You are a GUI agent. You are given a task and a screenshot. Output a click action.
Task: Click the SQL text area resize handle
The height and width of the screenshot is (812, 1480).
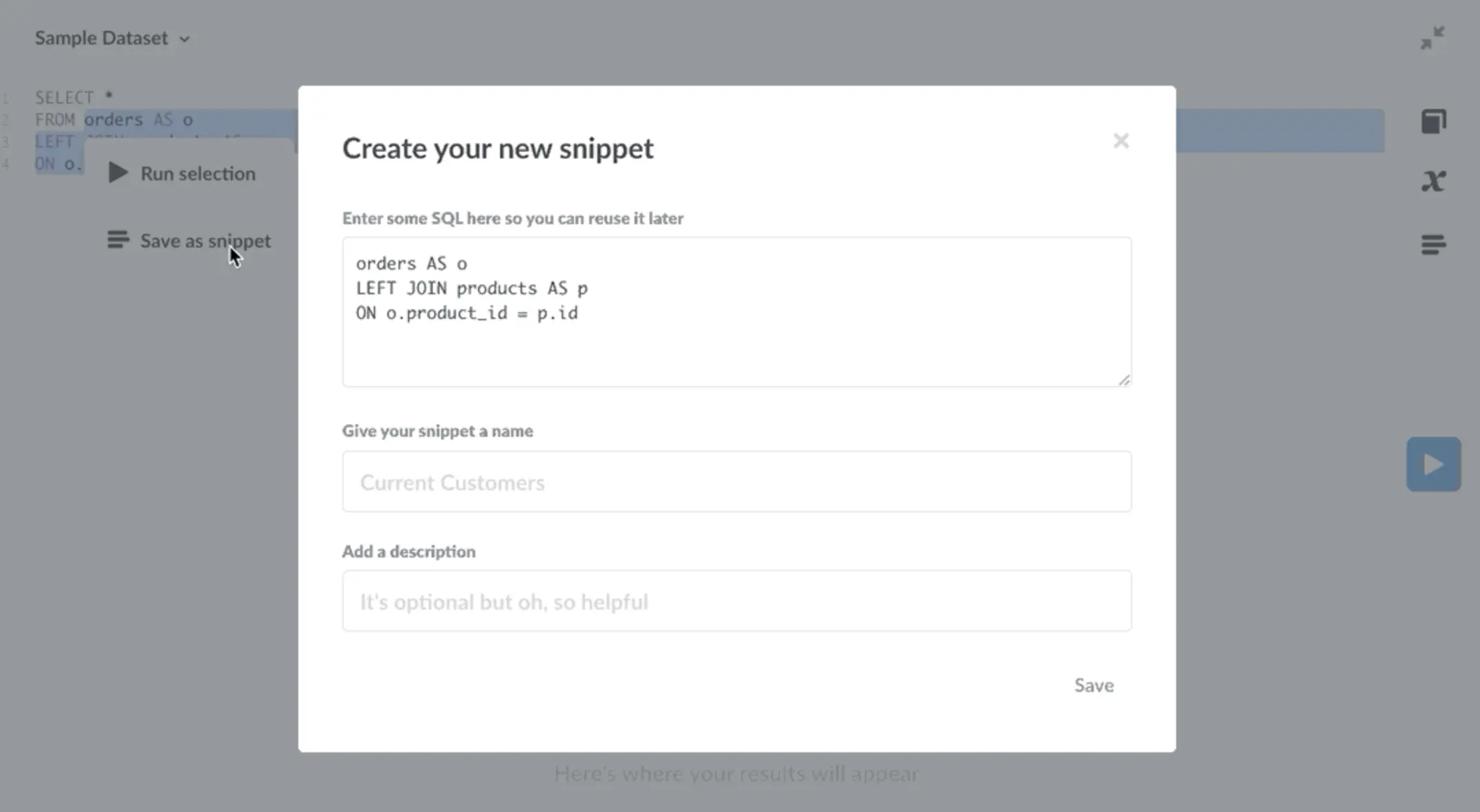(x=1124, y=380)
